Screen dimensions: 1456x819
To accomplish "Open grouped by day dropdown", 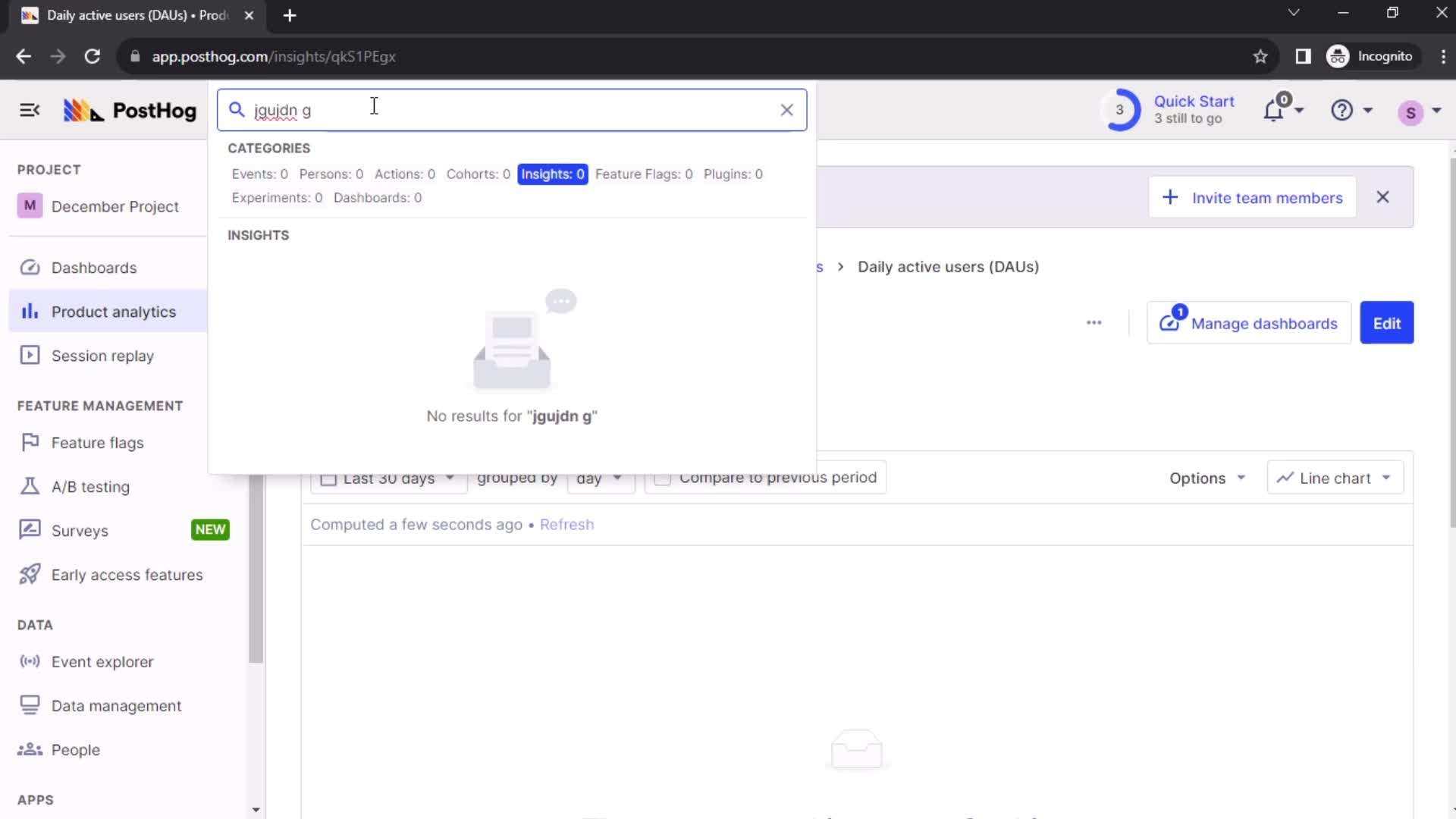I will point(597,477).
